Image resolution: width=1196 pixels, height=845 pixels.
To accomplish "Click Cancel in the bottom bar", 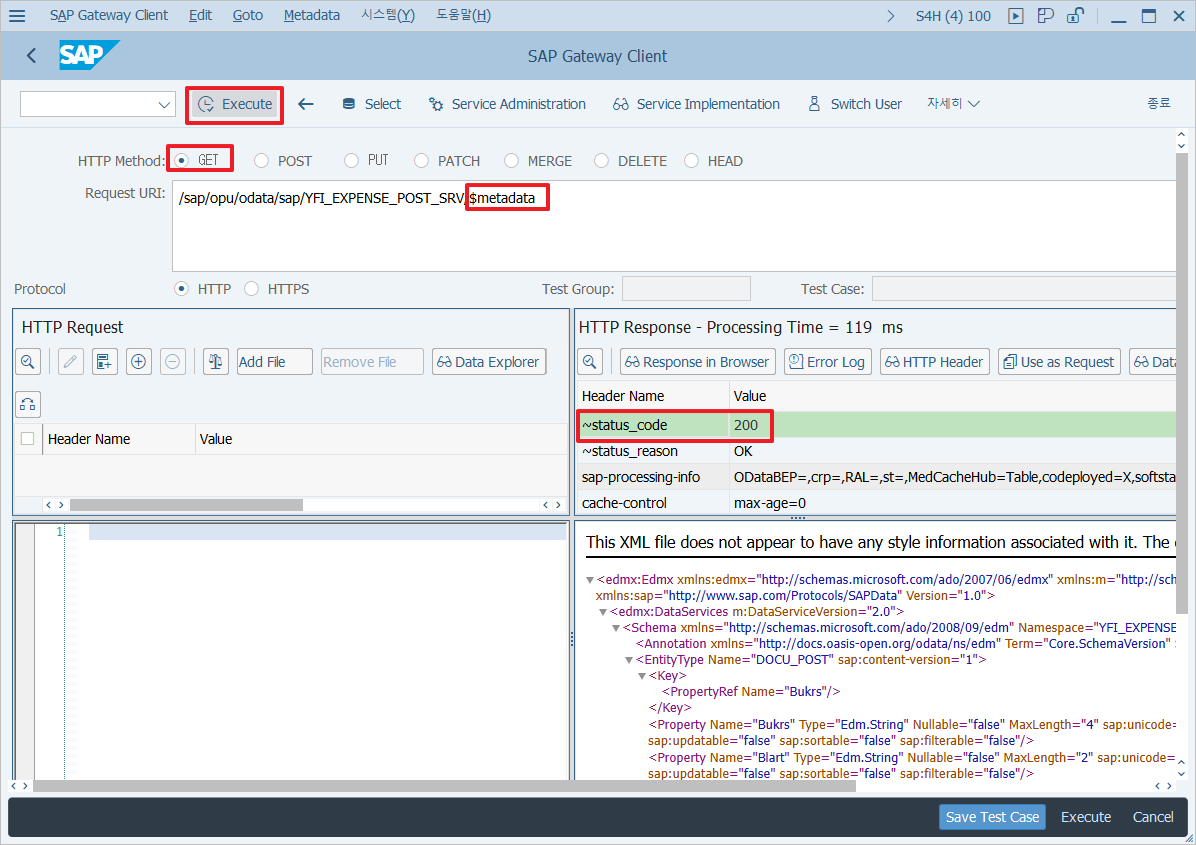I will pos(1153,817).
